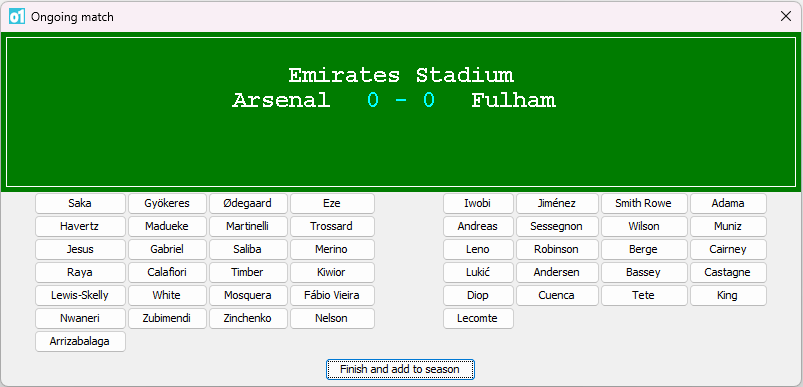Click Finish and add to season
803x387 pixels.
(400, 369)
